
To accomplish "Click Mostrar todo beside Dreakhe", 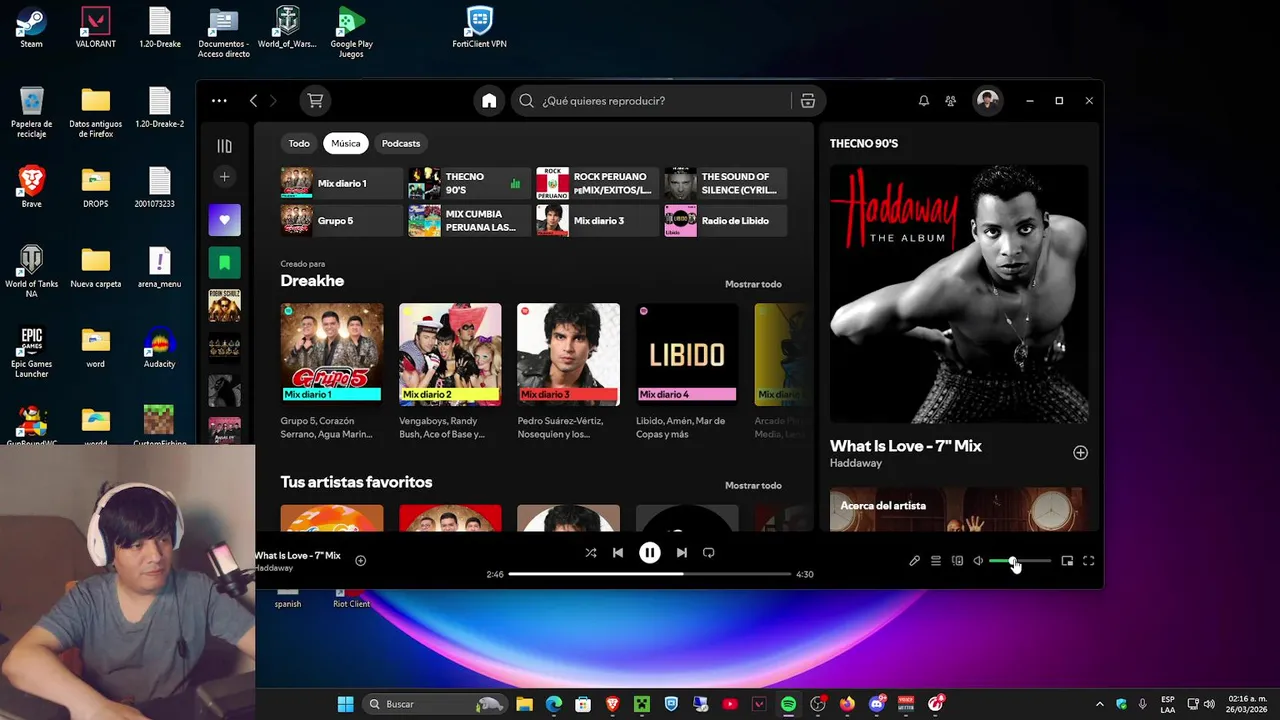I will pos(753,284).
